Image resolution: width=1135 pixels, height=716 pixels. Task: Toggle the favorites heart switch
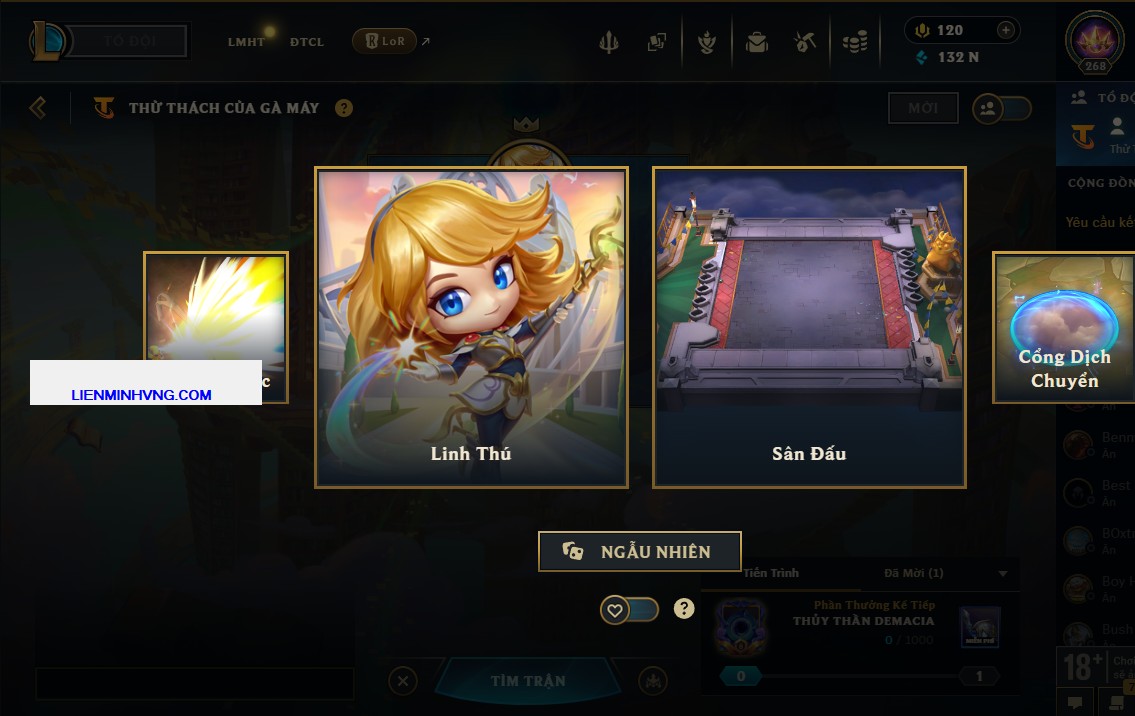[x=629, y=610]
